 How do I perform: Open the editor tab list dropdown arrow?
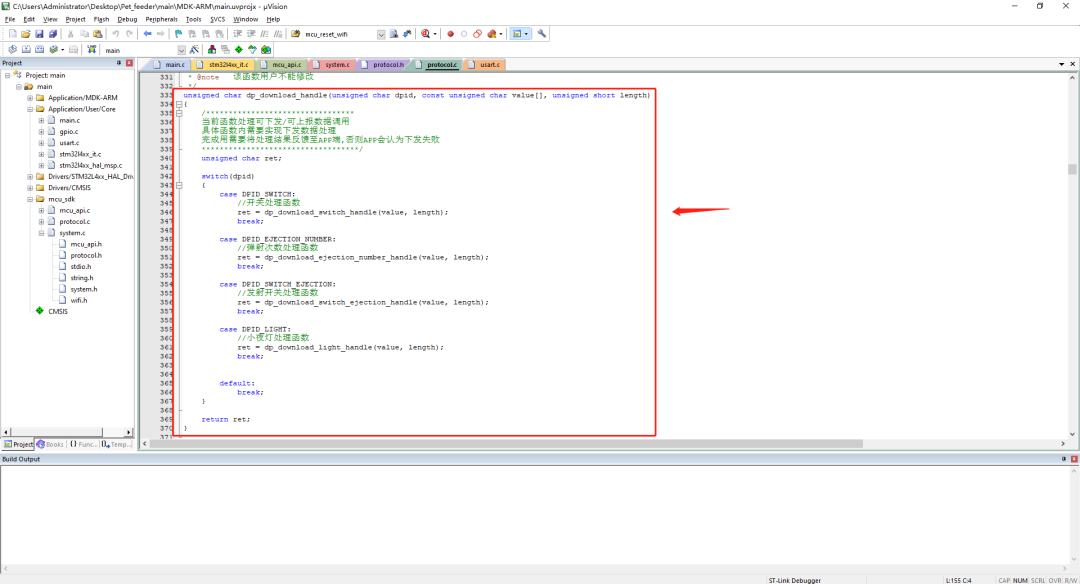(x=1061, y=64)
